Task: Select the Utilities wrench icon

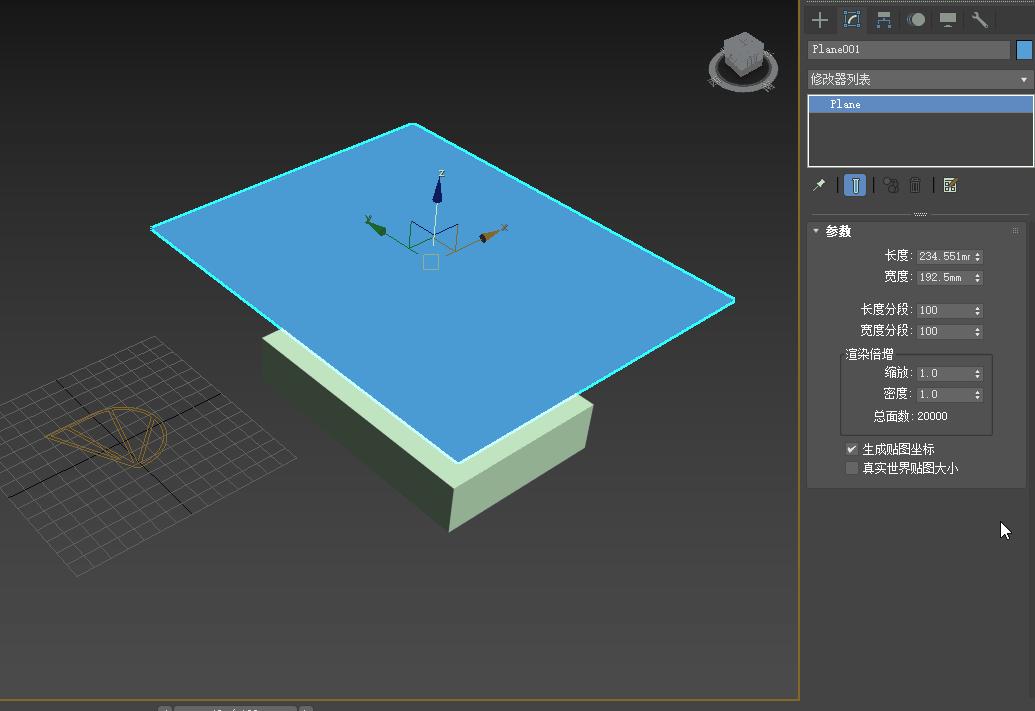Action: point(979,19)
